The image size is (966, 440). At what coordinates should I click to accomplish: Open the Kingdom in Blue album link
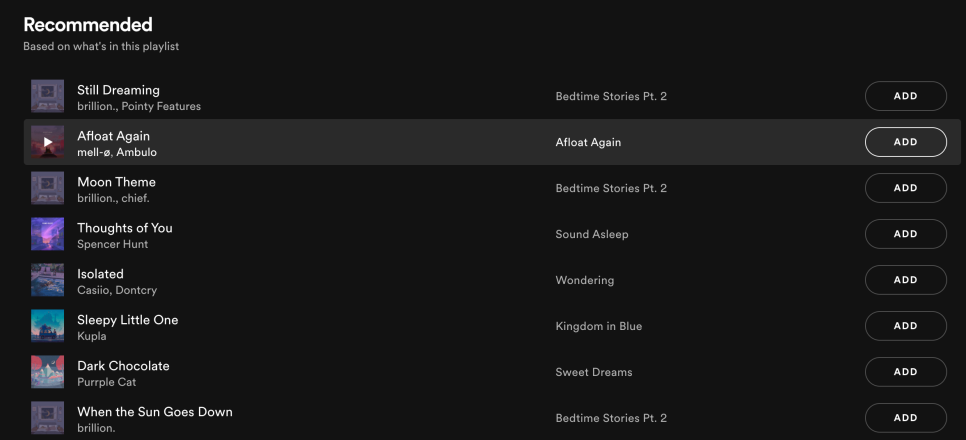599,326
